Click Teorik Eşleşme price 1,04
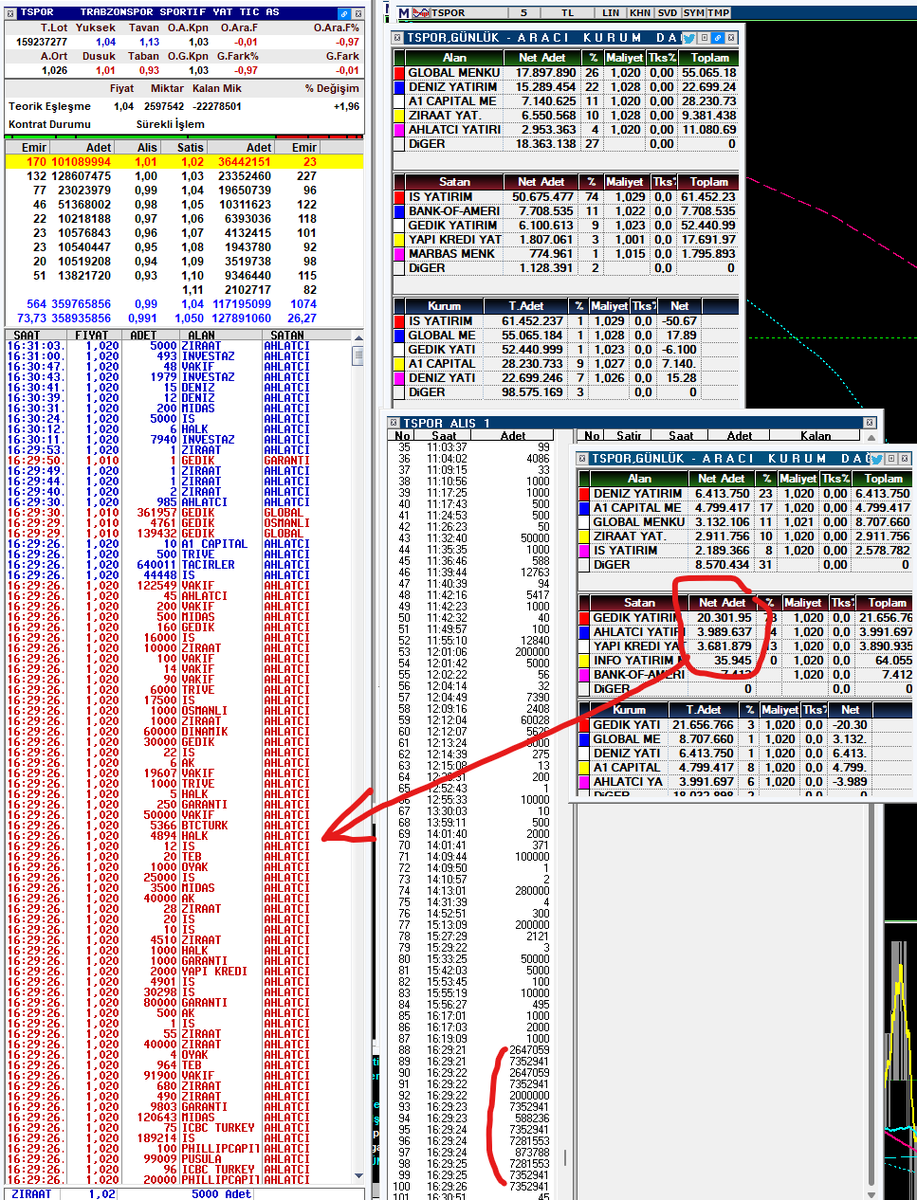The image size is (917, 1200). [x=123, y=106]
